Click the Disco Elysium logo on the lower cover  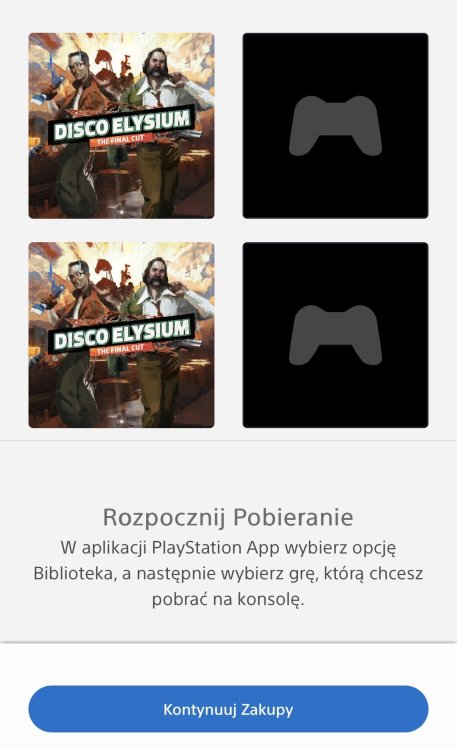point(122,334)
